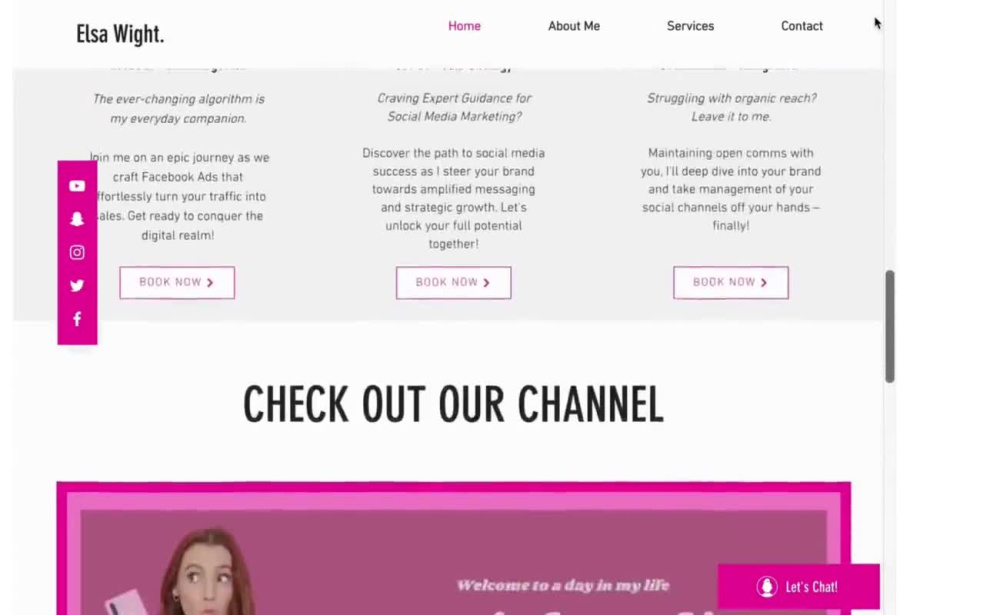The image size is (1000, 615).
Task: Book Now under Facebook Ads description
Action: 177,283
